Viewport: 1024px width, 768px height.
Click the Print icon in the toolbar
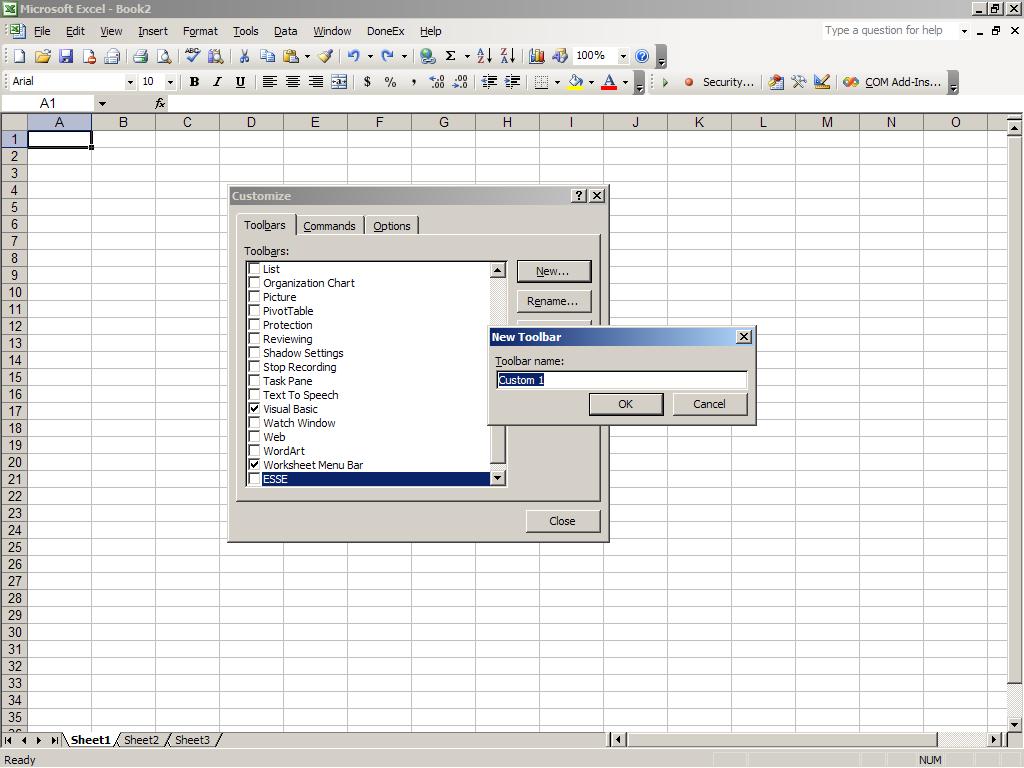tap(140, 56)
